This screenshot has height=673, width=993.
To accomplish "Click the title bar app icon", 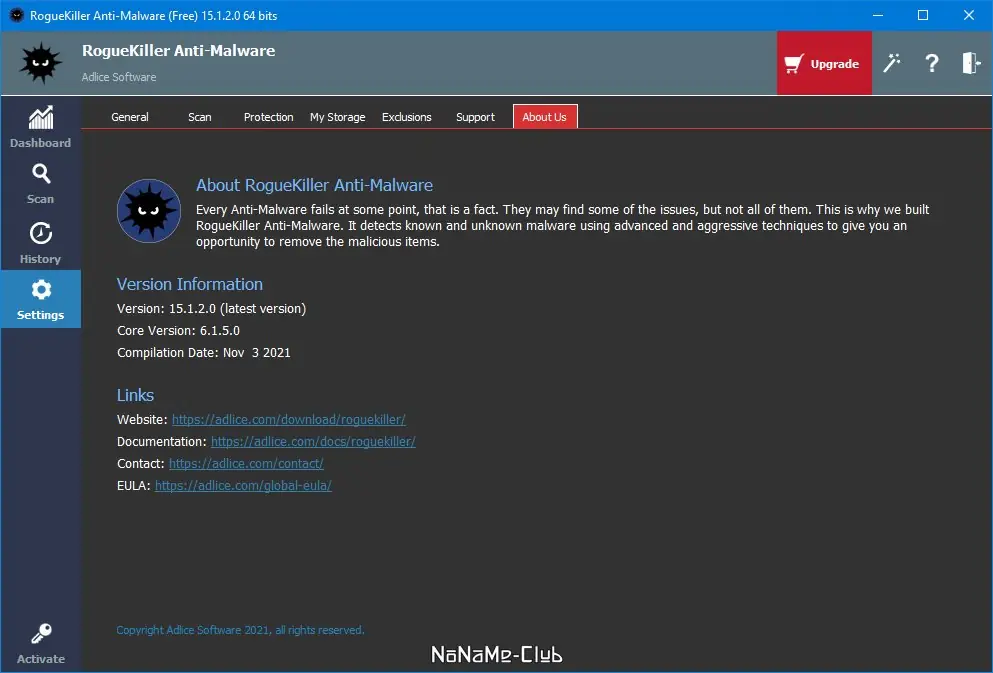I will pyautogui.click(x=16, y=15).
